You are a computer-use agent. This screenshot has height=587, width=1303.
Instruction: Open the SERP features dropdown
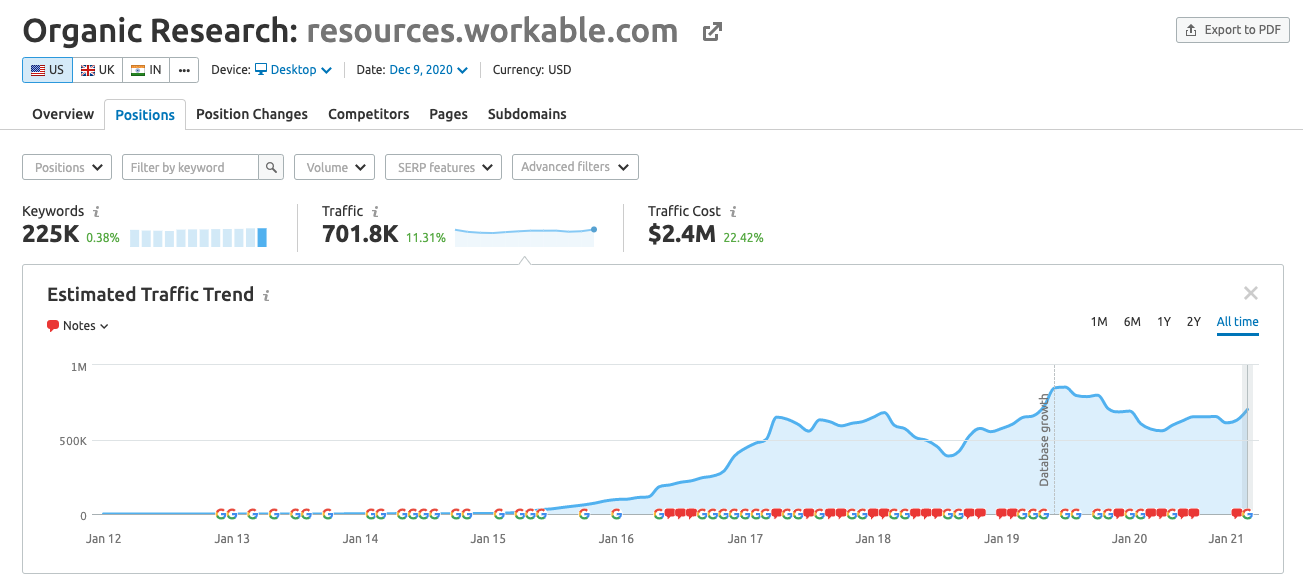coord(443,167)
